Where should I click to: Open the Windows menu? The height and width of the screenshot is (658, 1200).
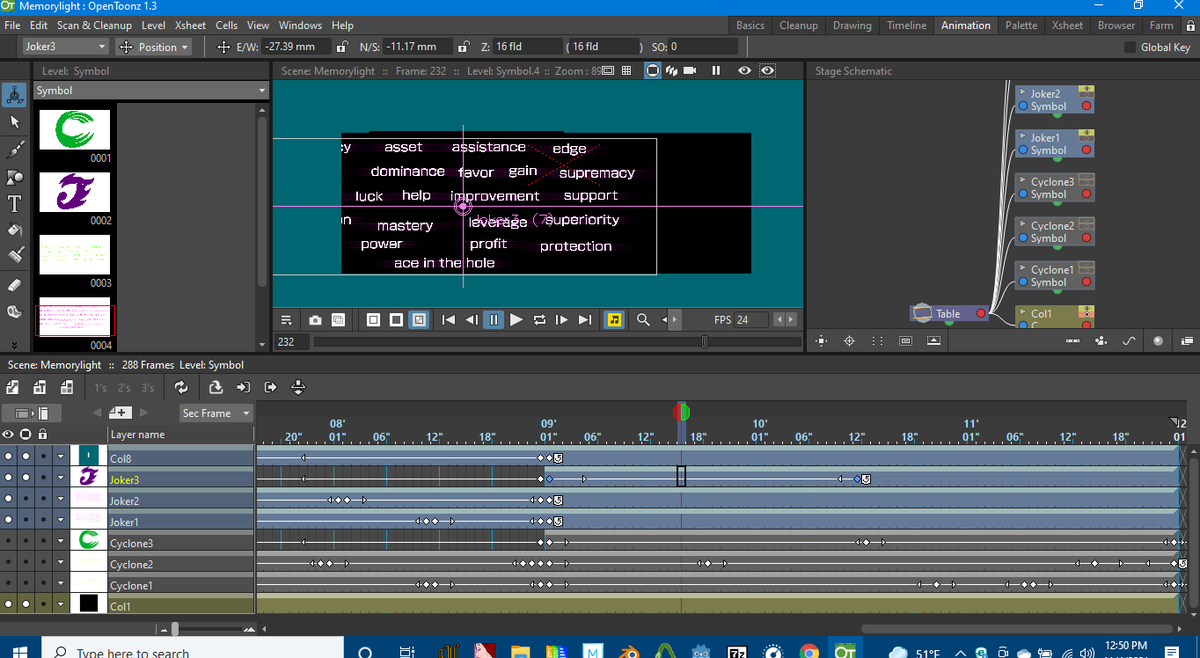point(300,25)
